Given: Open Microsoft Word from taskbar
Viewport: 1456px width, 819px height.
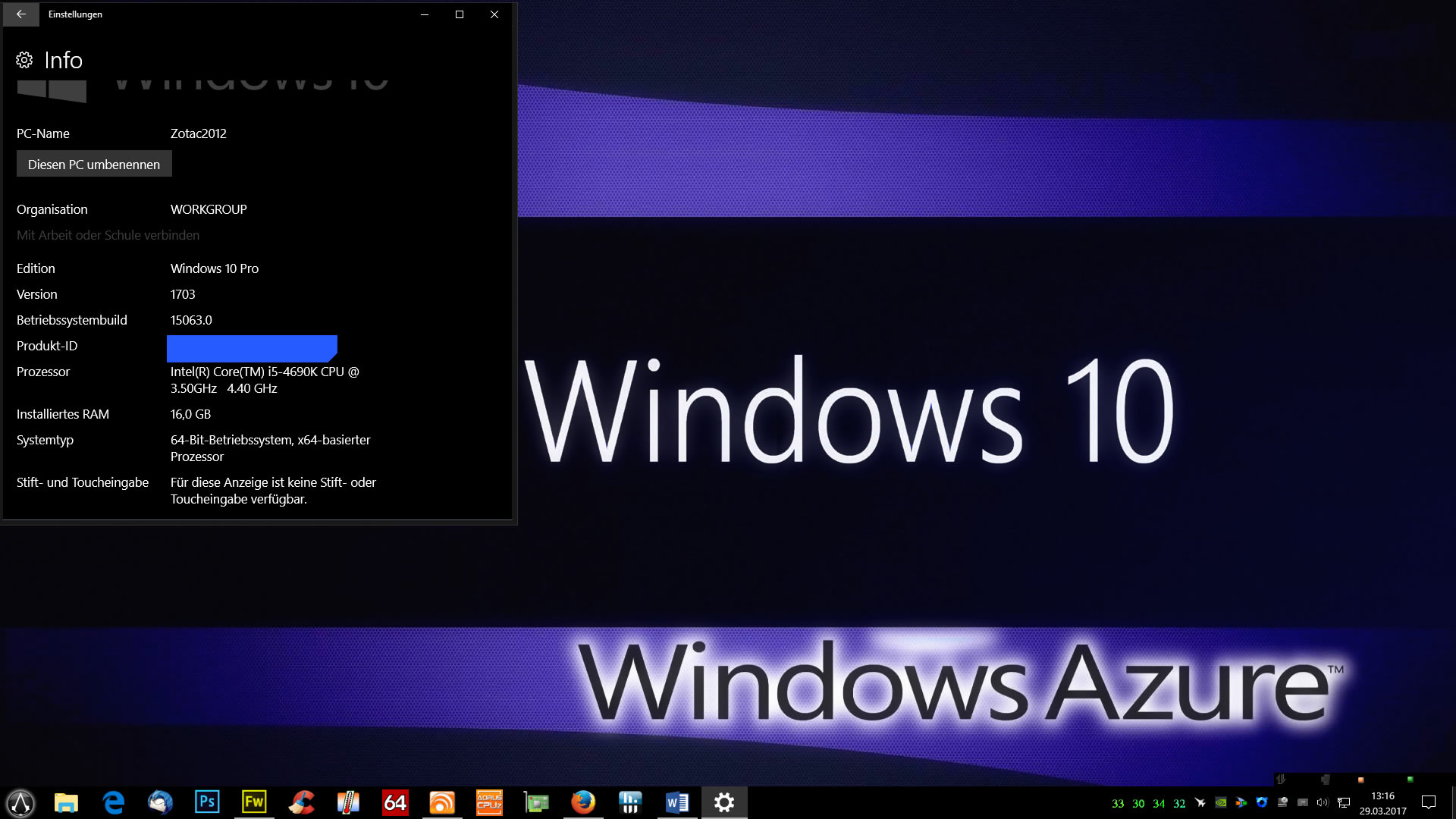Looking at the screenshot, I should coord(677,802).
